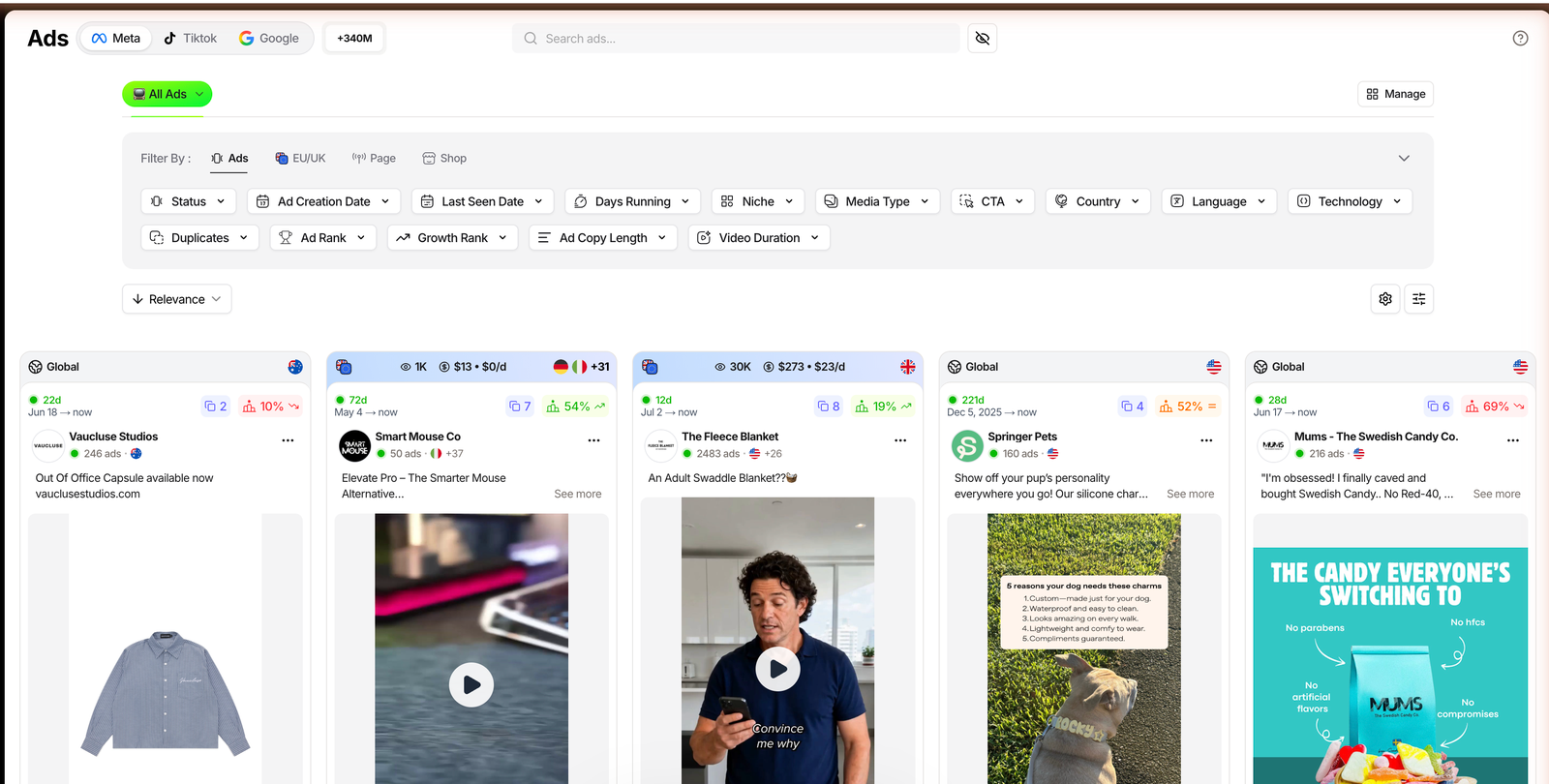
Task: Click the 52% rank badge on Springer Pets
Action: point(1188,407)
